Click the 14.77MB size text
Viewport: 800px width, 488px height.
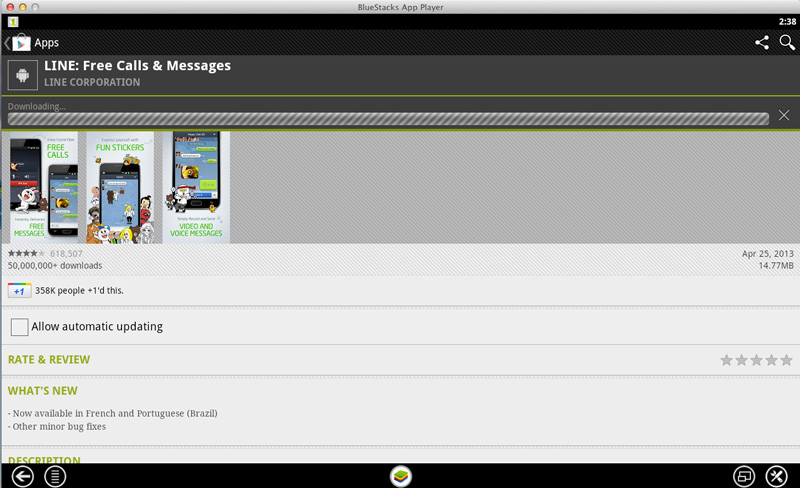coord(776,265)
